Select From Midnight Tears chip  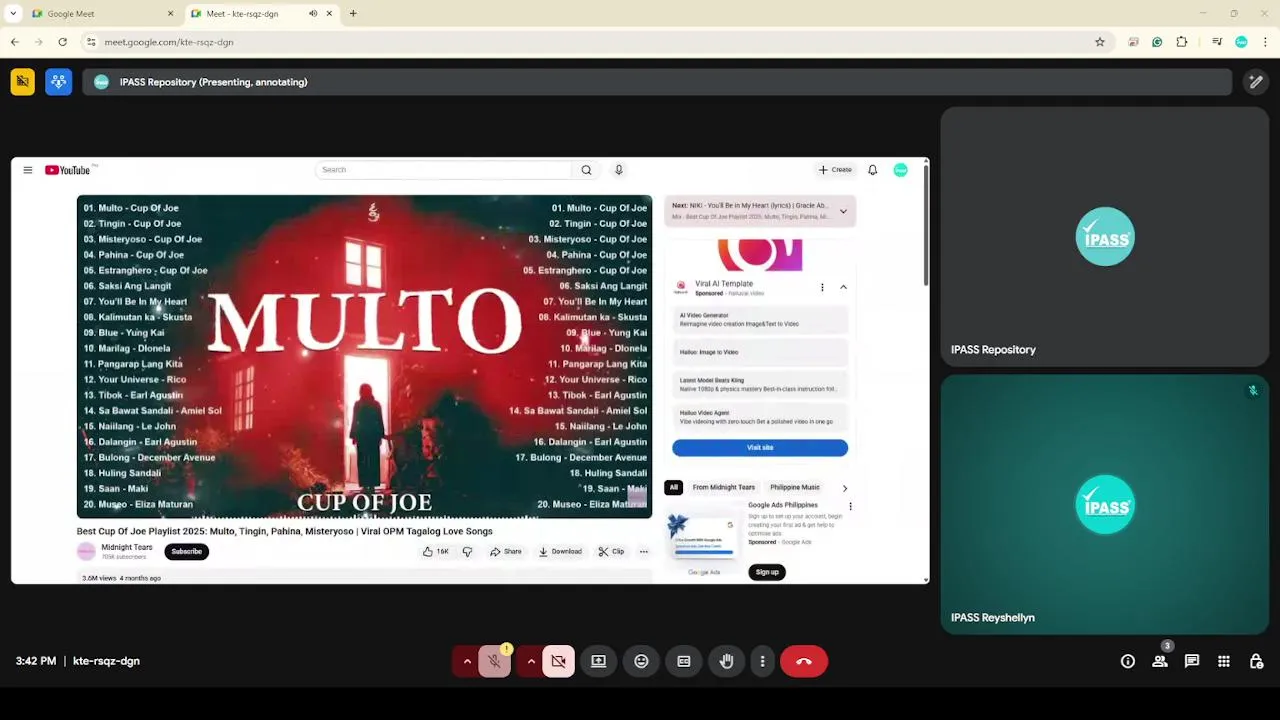[724, 488]
